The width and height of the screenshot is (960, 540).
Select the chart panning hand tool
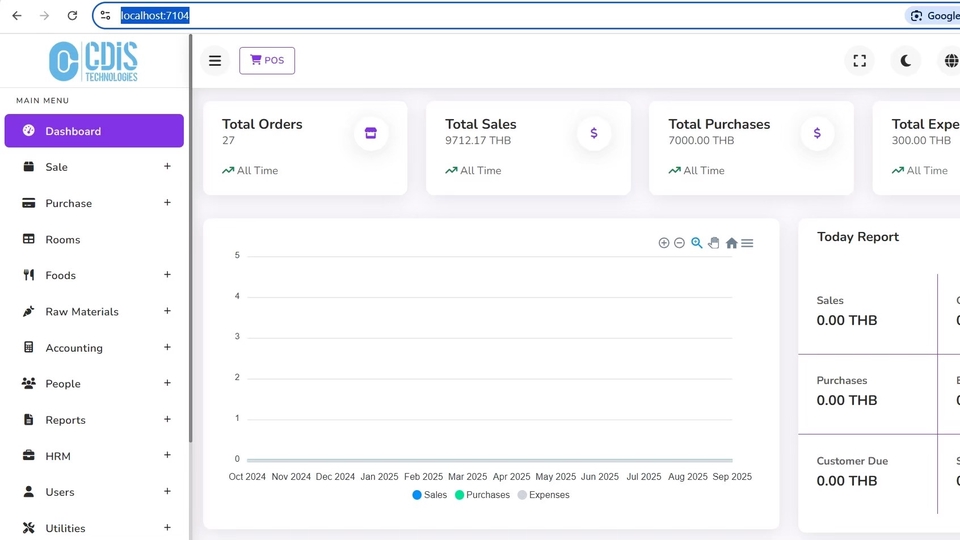point(714,243)
